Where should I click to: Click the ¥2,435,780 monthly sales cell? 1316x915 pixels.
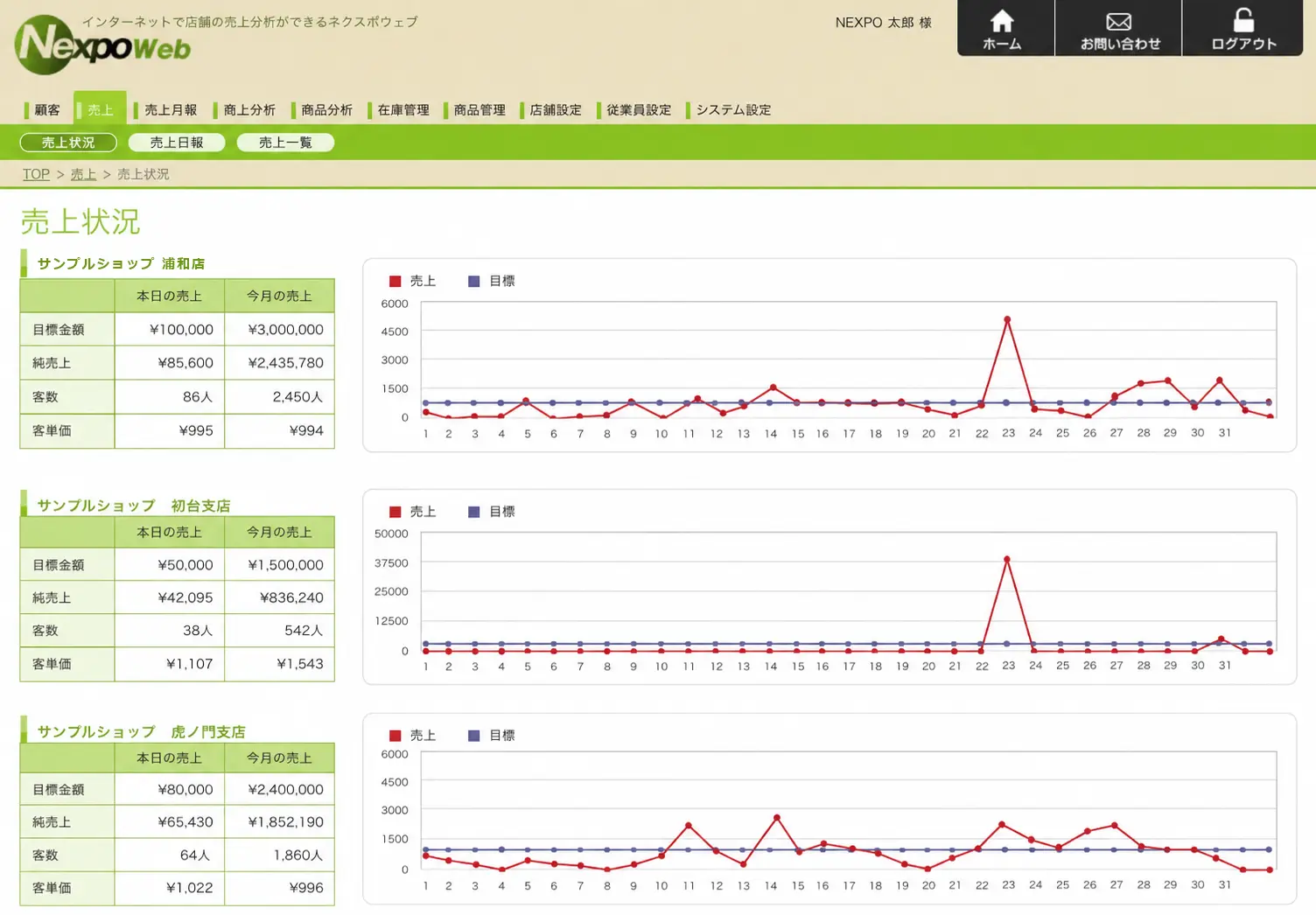pos(279,363)
